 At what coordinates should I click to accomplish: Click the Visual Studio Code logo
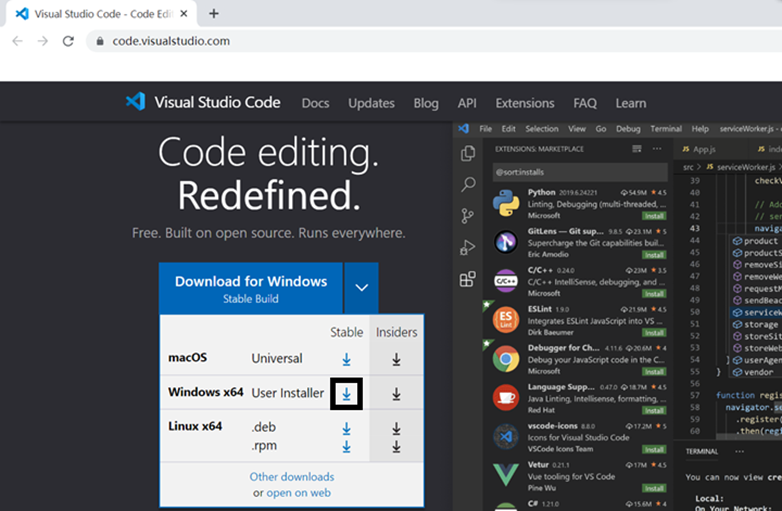(135, 102)
